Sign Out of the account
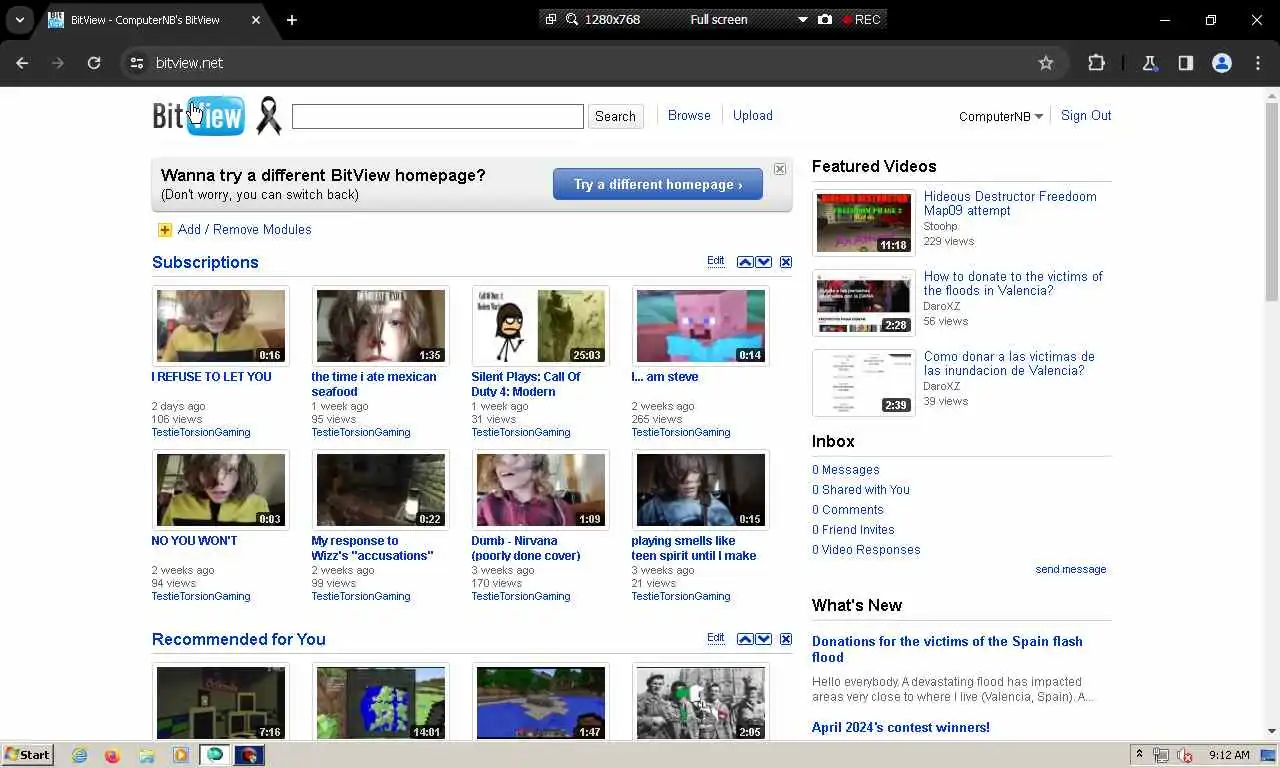 (1086, 116)
